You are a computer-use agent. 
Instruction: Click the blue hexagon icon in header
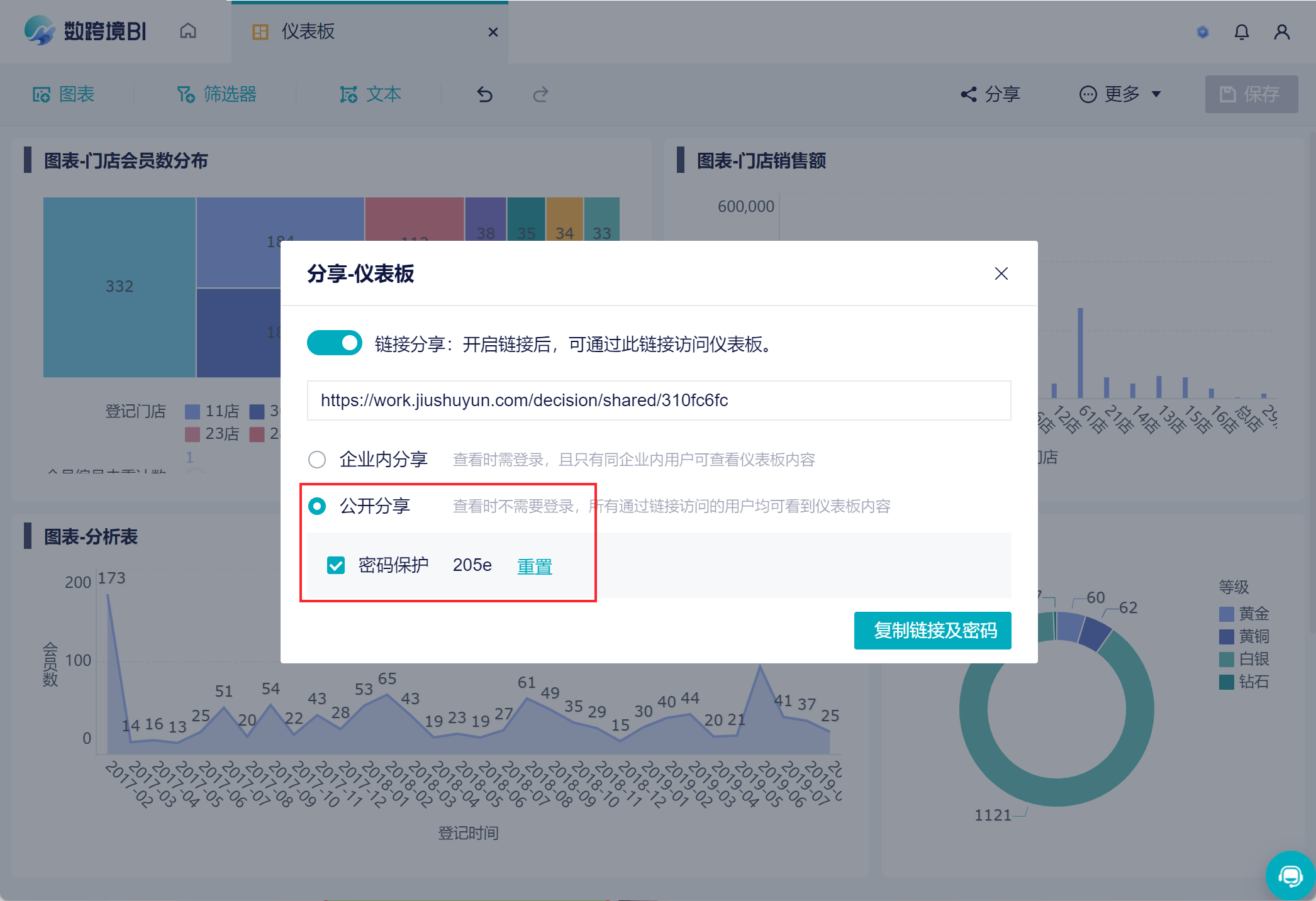pos(1202,32)
